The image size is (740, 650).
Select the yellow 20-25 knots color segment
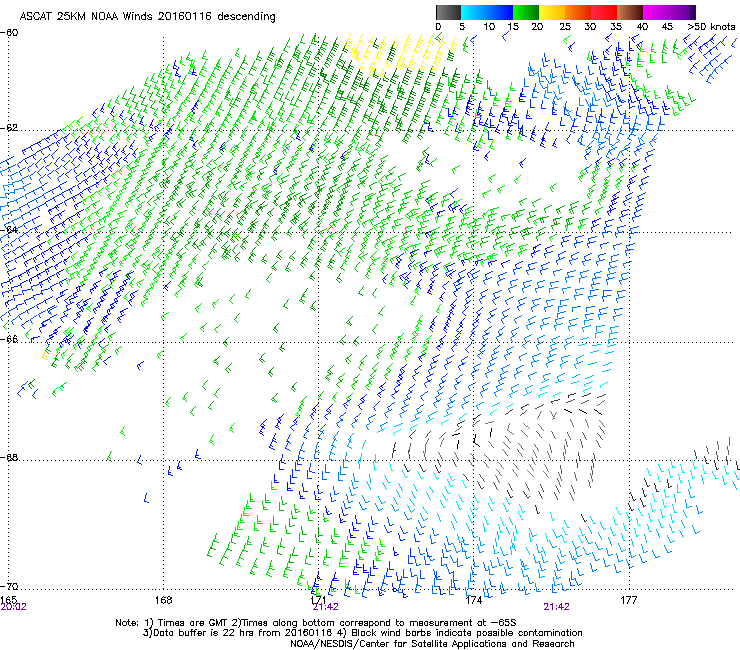552,12
